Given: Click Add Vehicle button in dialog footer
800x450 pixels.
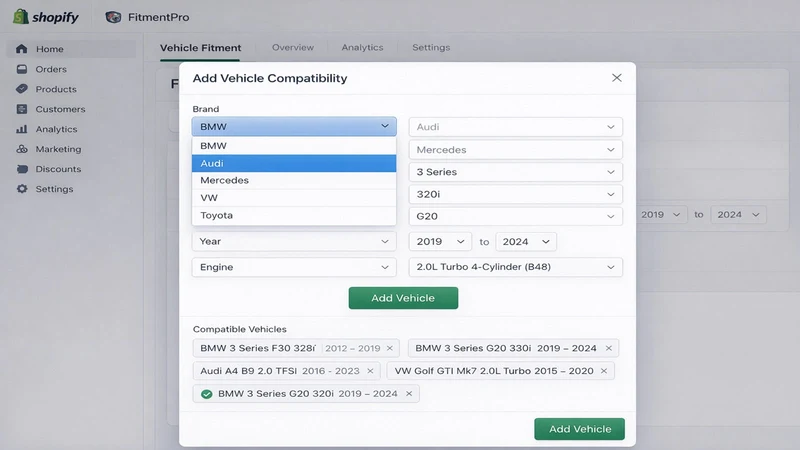Looking at the screenshot, I should 580,429.
